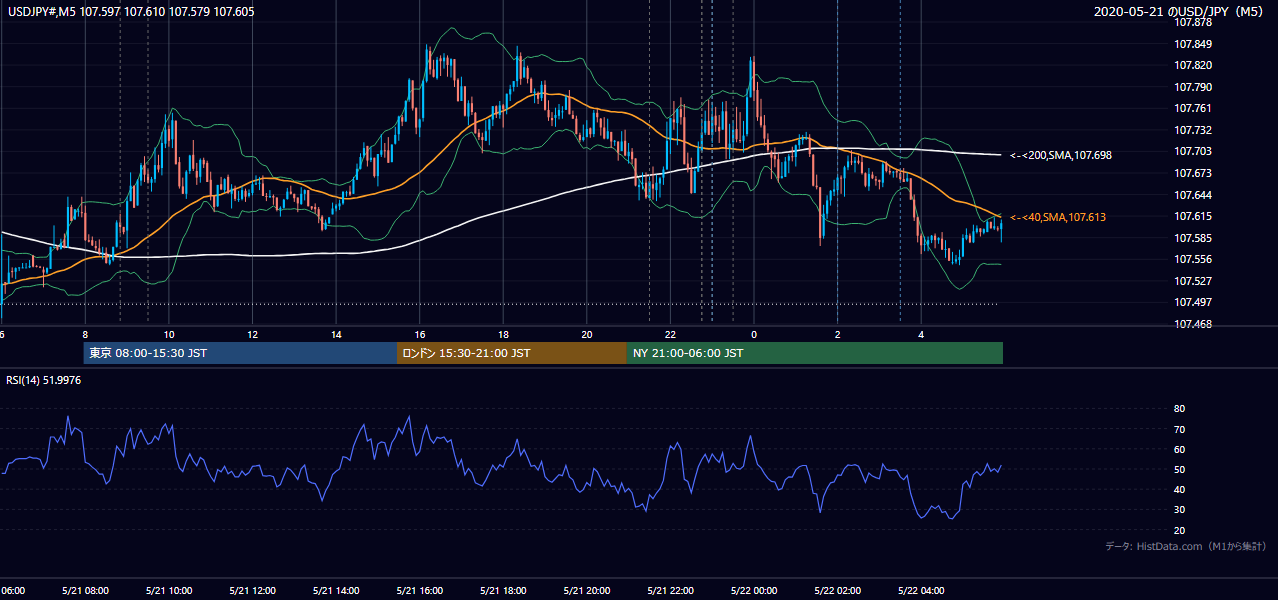
Task: Click price axis value 107.790
Action: pos(1194,87)
